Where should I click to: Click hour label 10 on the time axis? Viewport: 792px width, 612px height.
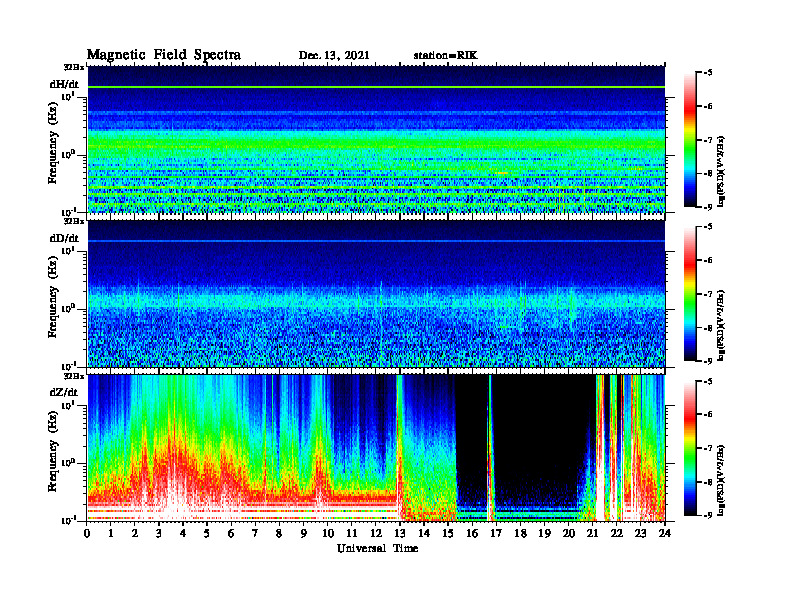point(328,534)
